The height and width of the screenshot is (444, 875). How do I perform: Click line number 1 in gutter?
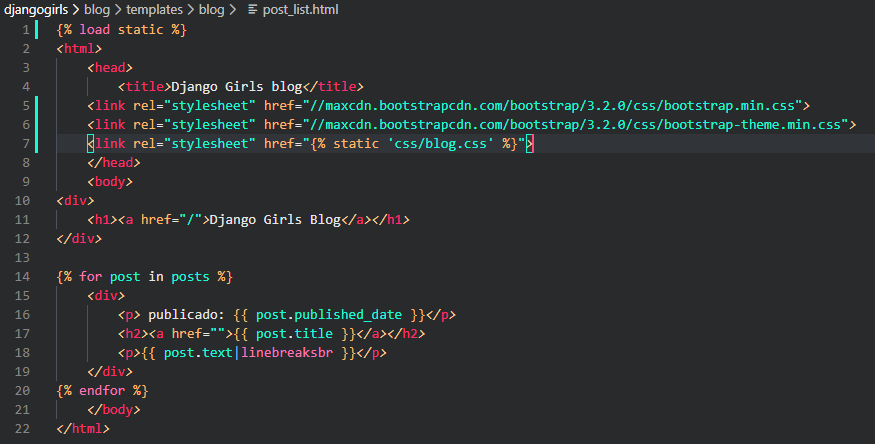26,30
